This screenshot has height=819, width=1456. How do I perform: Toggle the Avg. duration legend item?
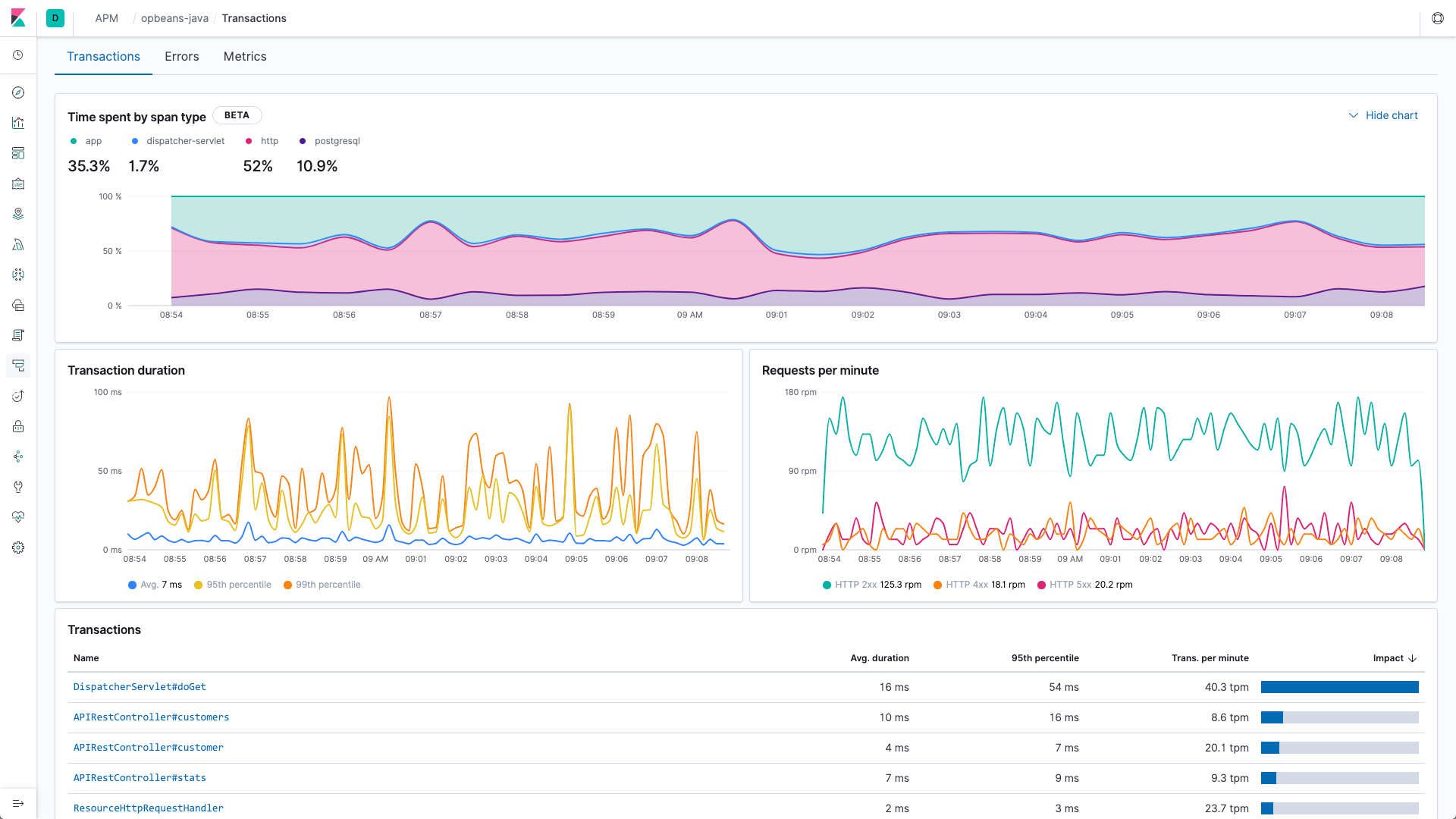[x=155, y=585]
